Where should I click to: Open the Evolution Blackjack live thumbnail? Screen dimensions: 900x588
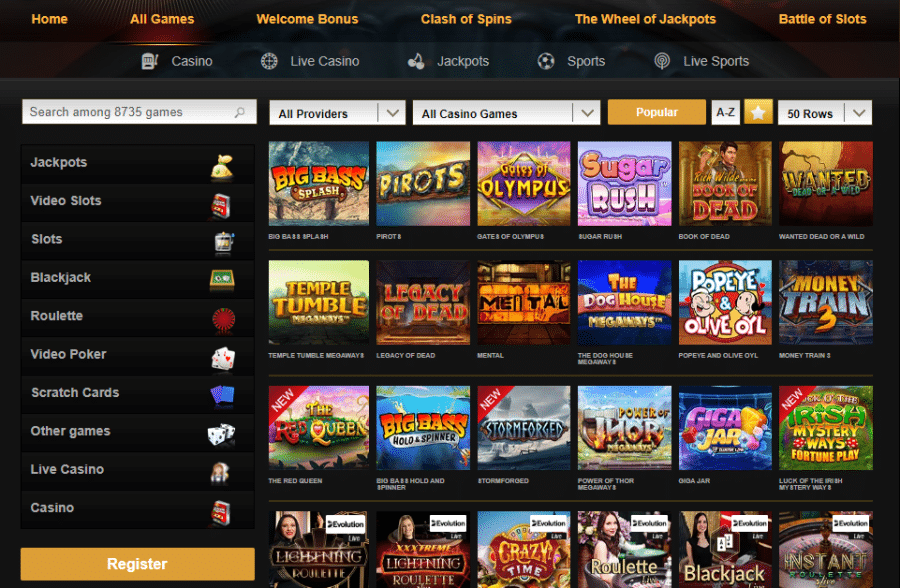pyautogui.click(x=725, y=550)
